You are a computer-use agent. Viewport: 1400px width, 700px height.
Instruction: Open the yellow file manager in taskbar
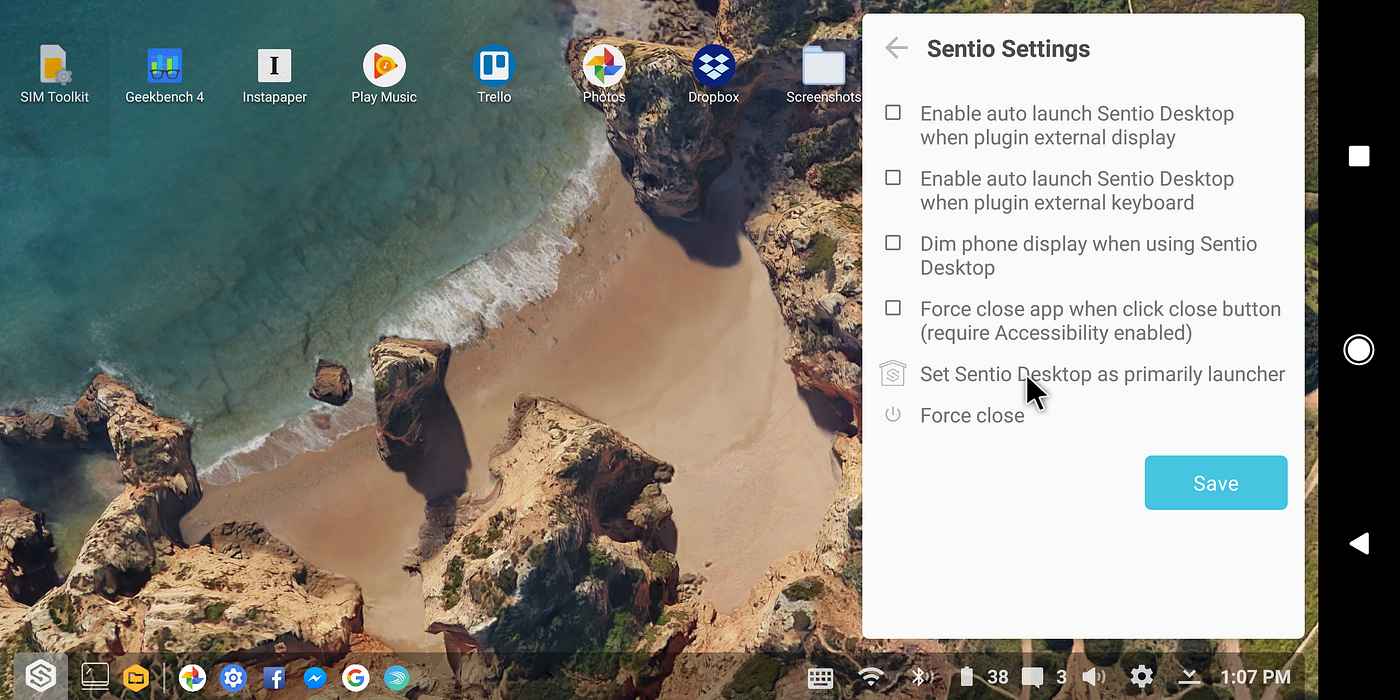[136, 678]
